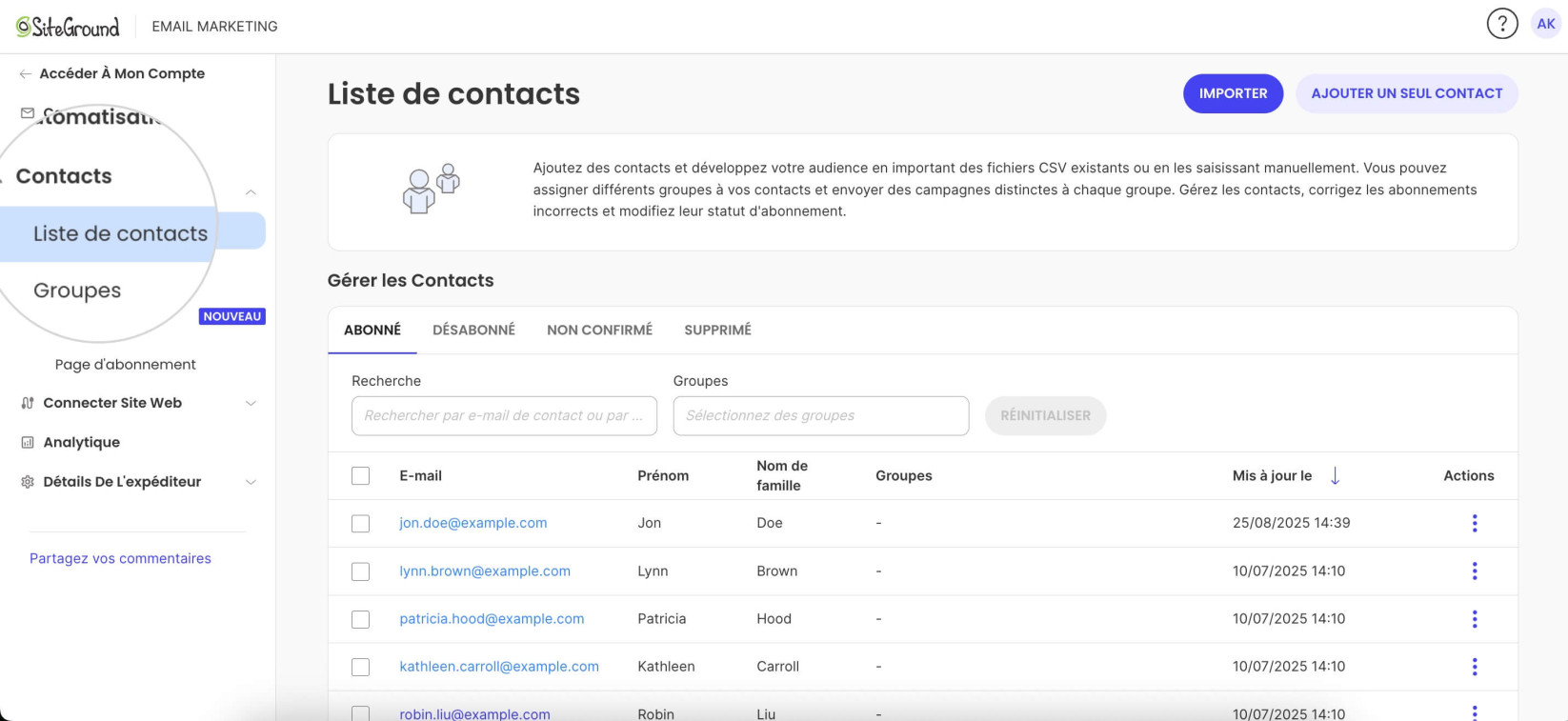Viewport: 1568px width, 721px height.
Task: Open patricia.hood@example.com contact link
Action: tap(492, 619)
